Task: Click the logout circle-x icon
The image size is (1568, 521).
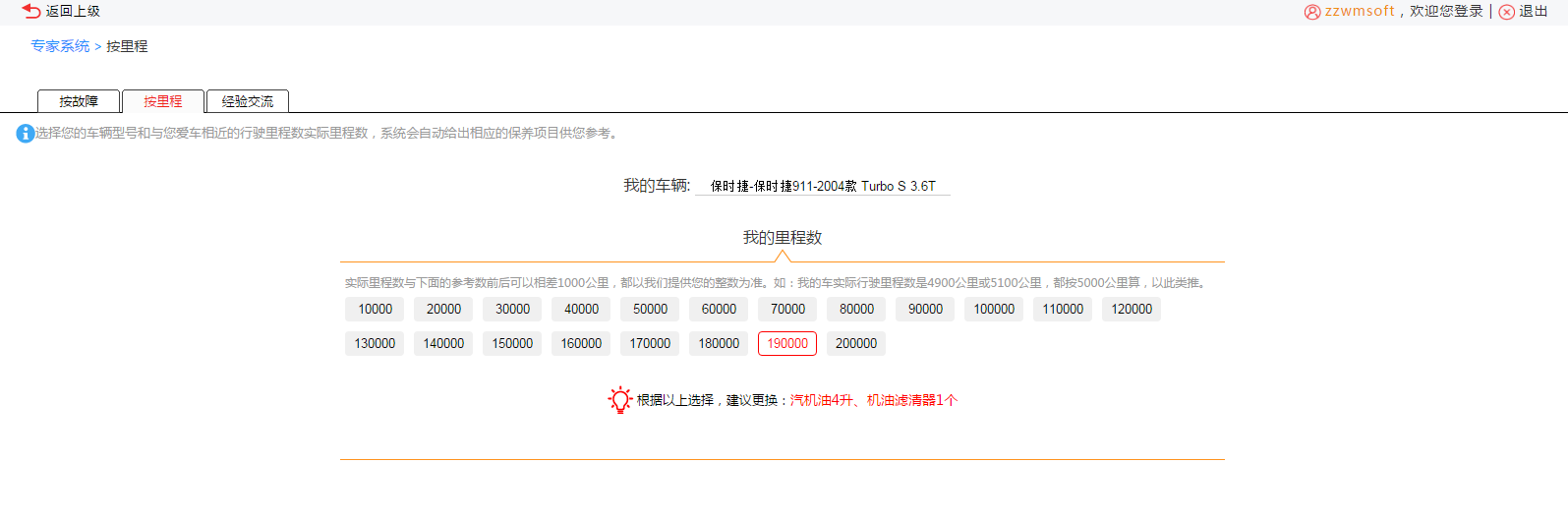Action: (x=1506, y=12)
